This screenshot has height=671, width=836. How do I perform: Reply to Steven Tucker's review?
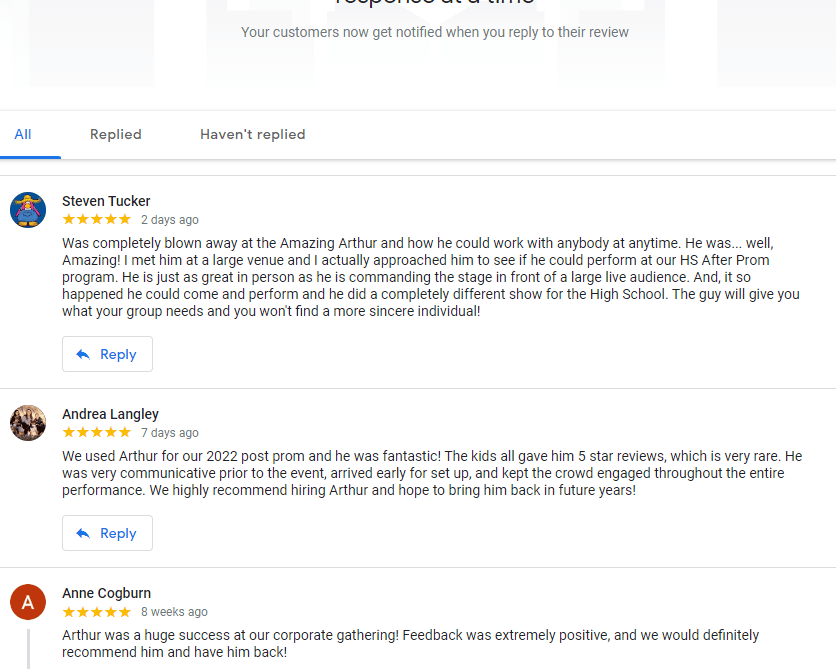pyautogui.click(x=107, y=354)
